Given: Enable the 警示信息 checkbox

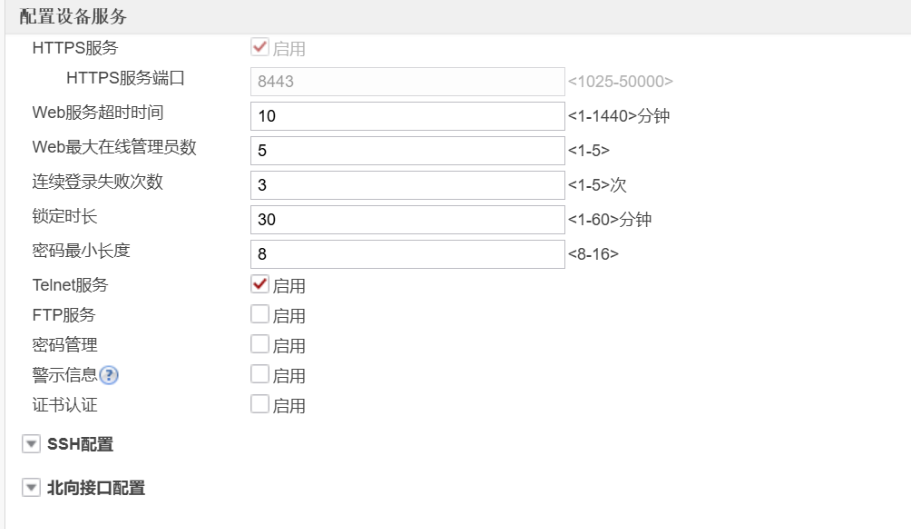Looking at the screenshot, I should (260, 374).
